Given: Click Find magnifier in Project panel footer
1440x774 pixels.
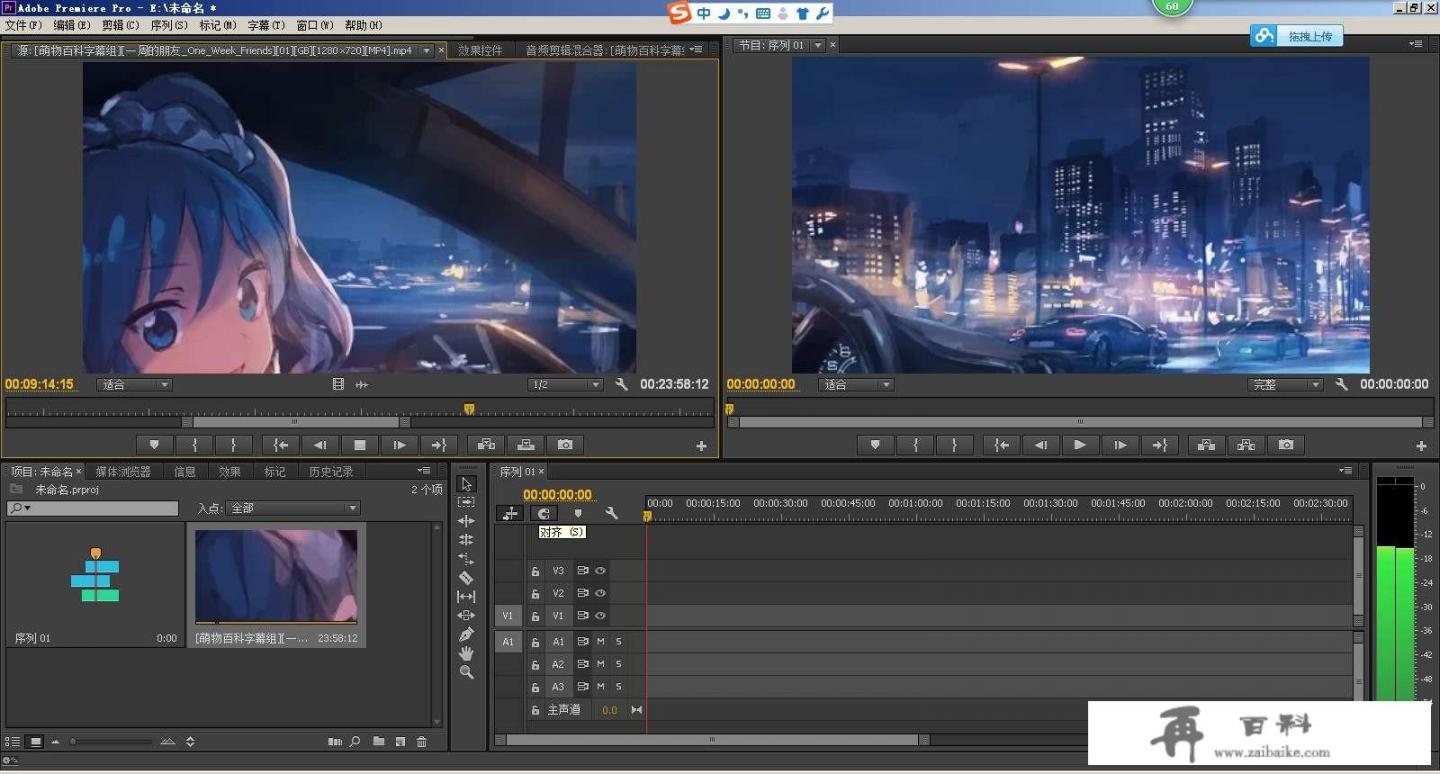Looking at the screenshot, I should coord(355,741).
